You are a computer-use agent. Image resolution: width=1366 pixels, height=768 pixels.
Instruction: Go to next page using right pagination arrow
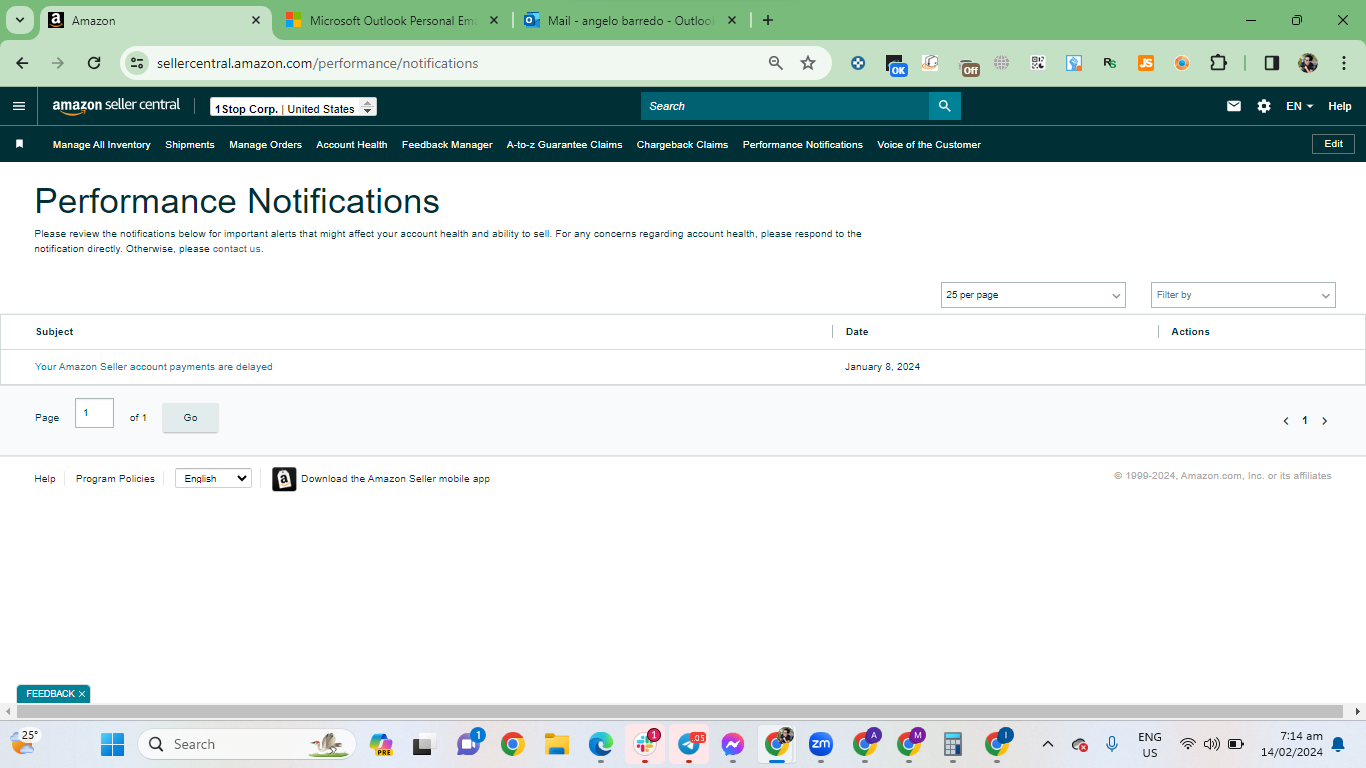pyautogui.click(x=1325, y=421)
